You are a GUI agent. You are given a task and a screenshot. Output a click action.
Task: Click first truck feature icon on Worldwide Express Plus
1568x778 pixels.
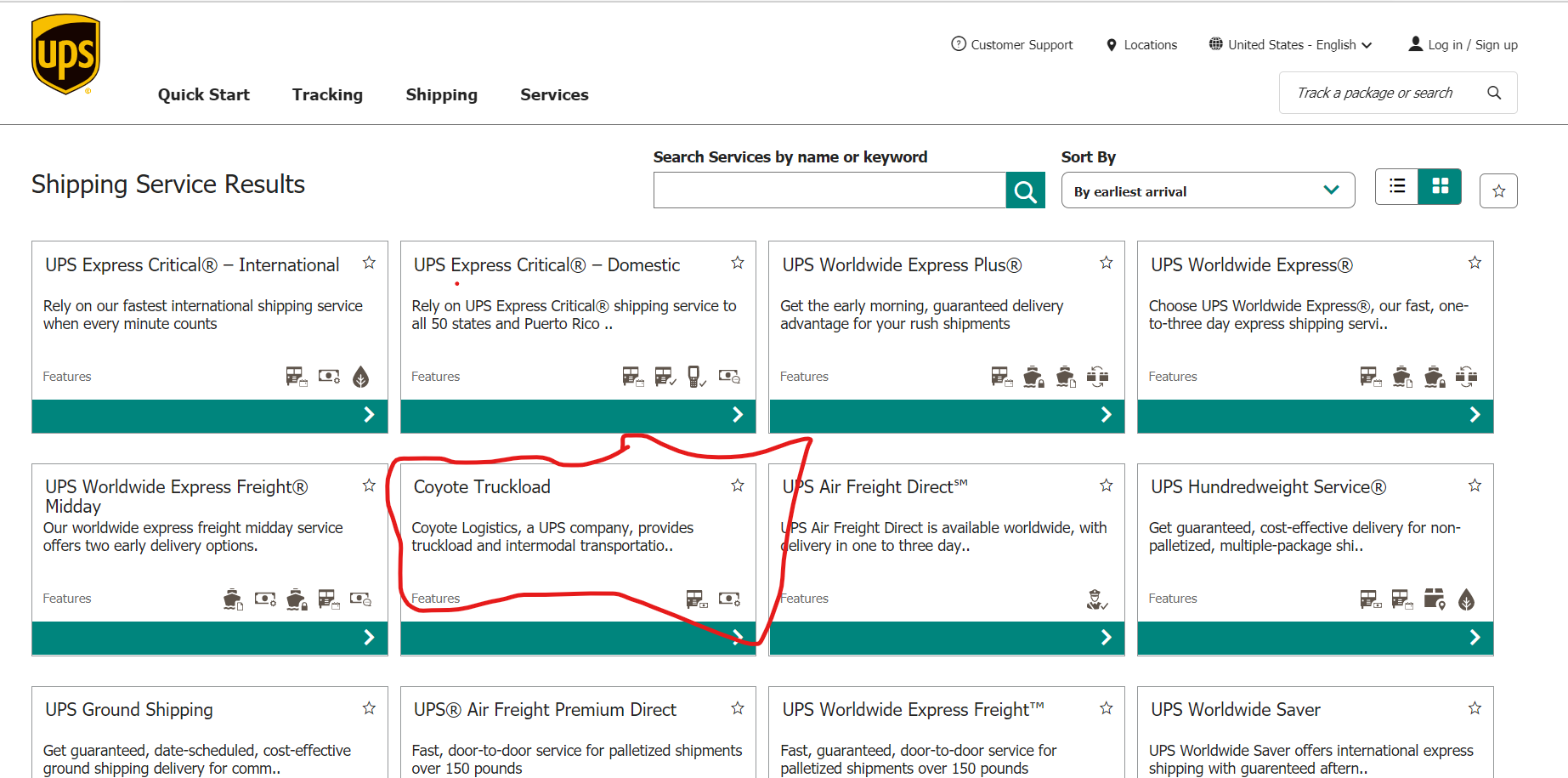(x=1002, y=377)
